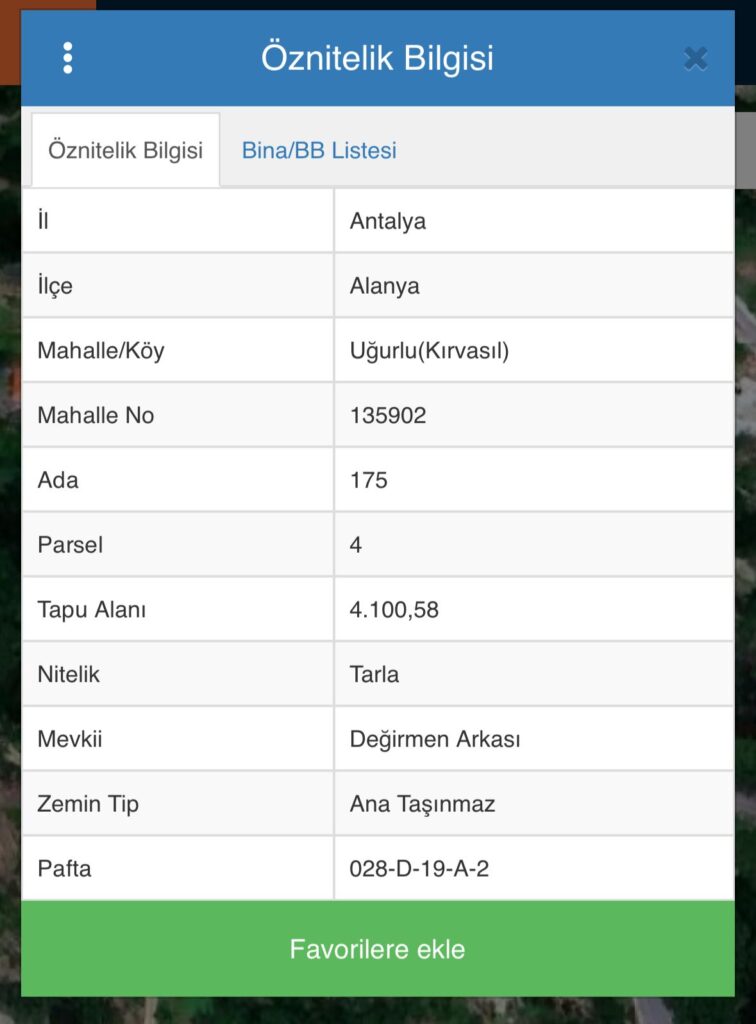756x1024 pixels.
Task: Click the Nitelik value Tarla
Action: [x=375, y=674]
